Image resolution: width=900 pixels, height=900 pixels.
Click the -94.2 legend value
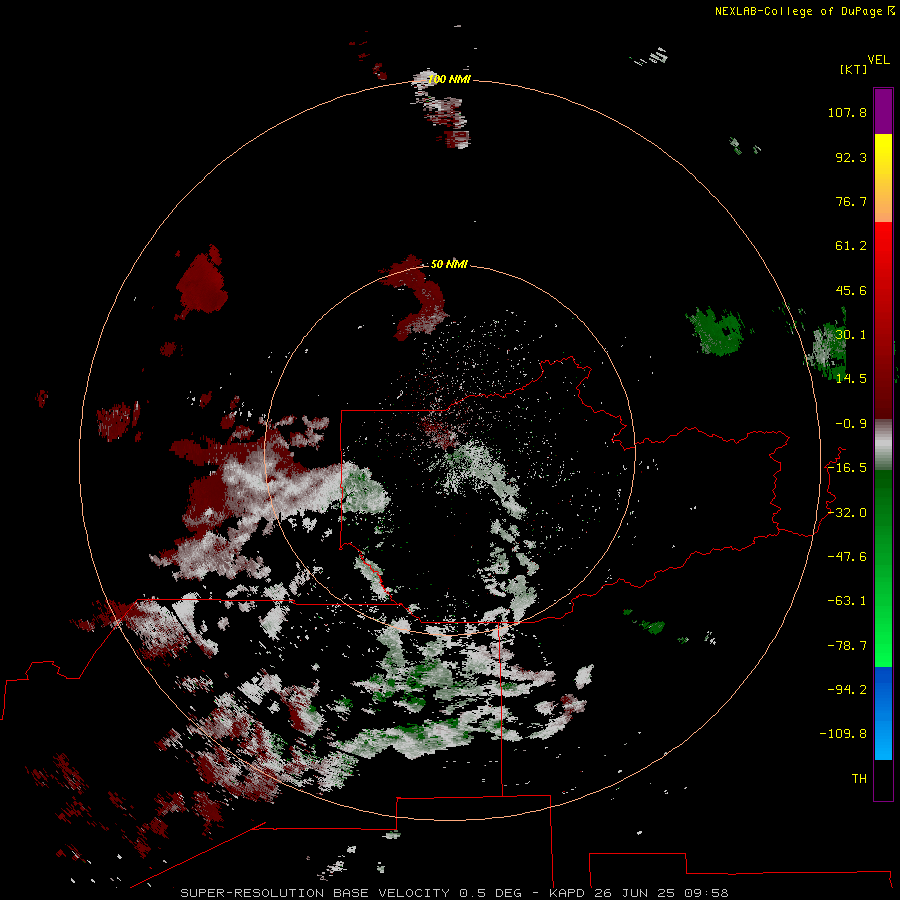[x=847, y=689]
